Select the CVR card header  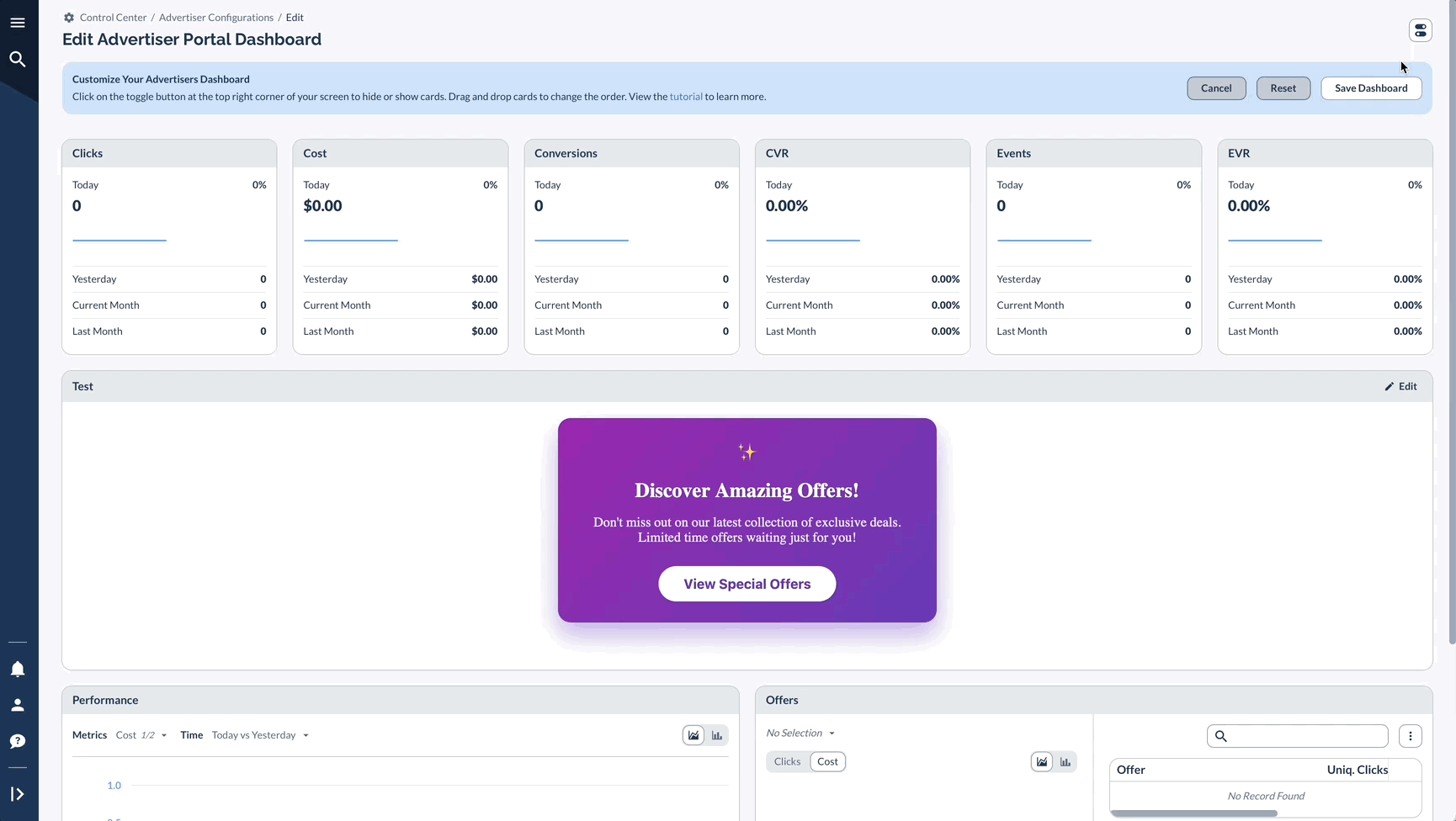863,153
